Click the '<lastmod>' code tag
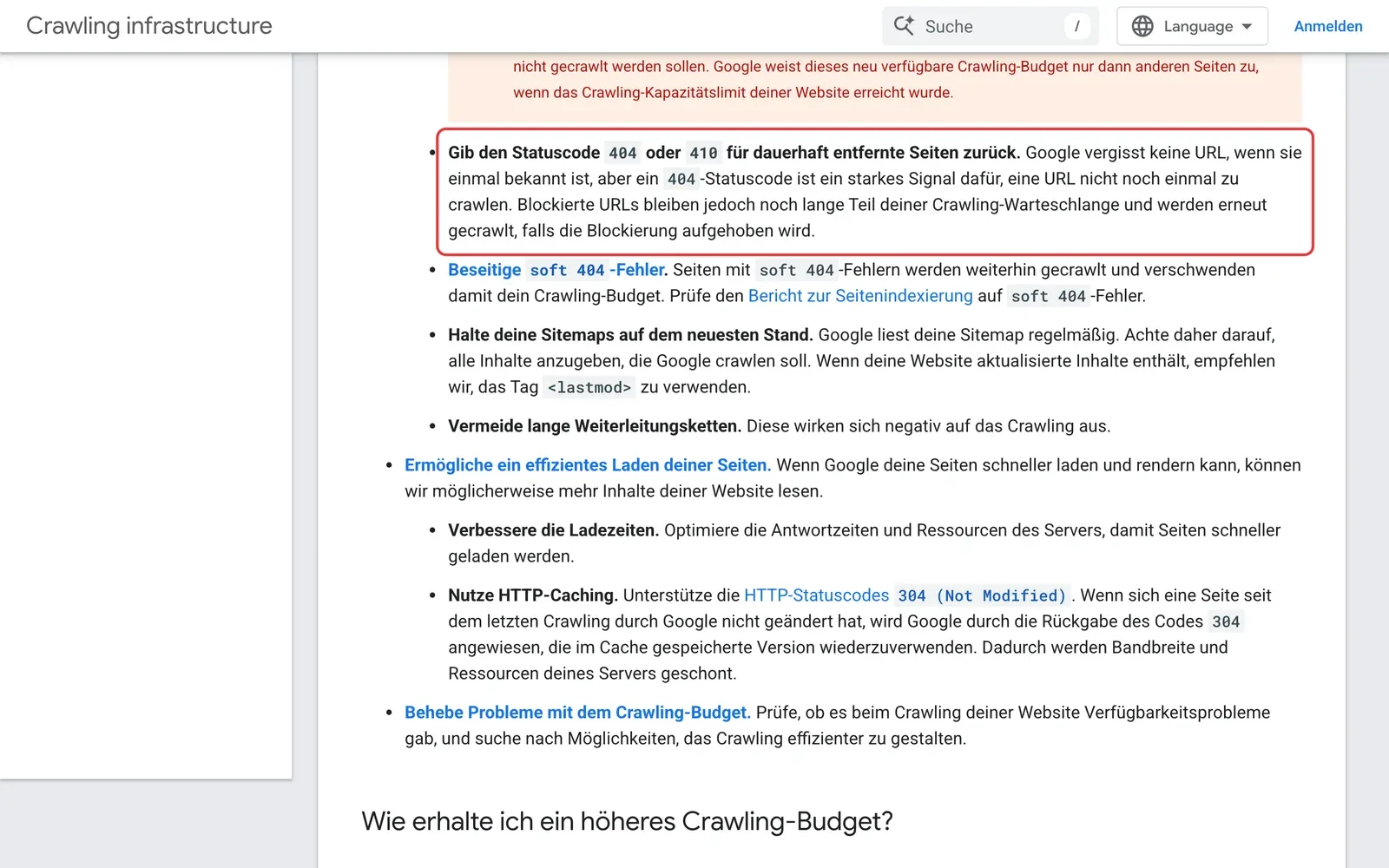The image size is (1389, 868). [x=589, y=387]
